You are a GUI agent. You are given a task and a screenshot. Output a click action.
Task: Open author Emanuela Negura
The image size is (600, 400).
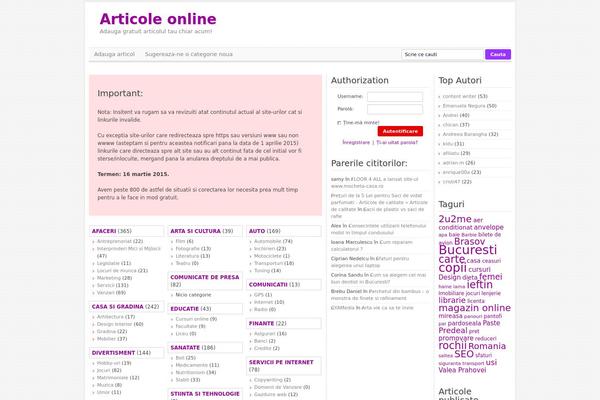coord(464,106)
